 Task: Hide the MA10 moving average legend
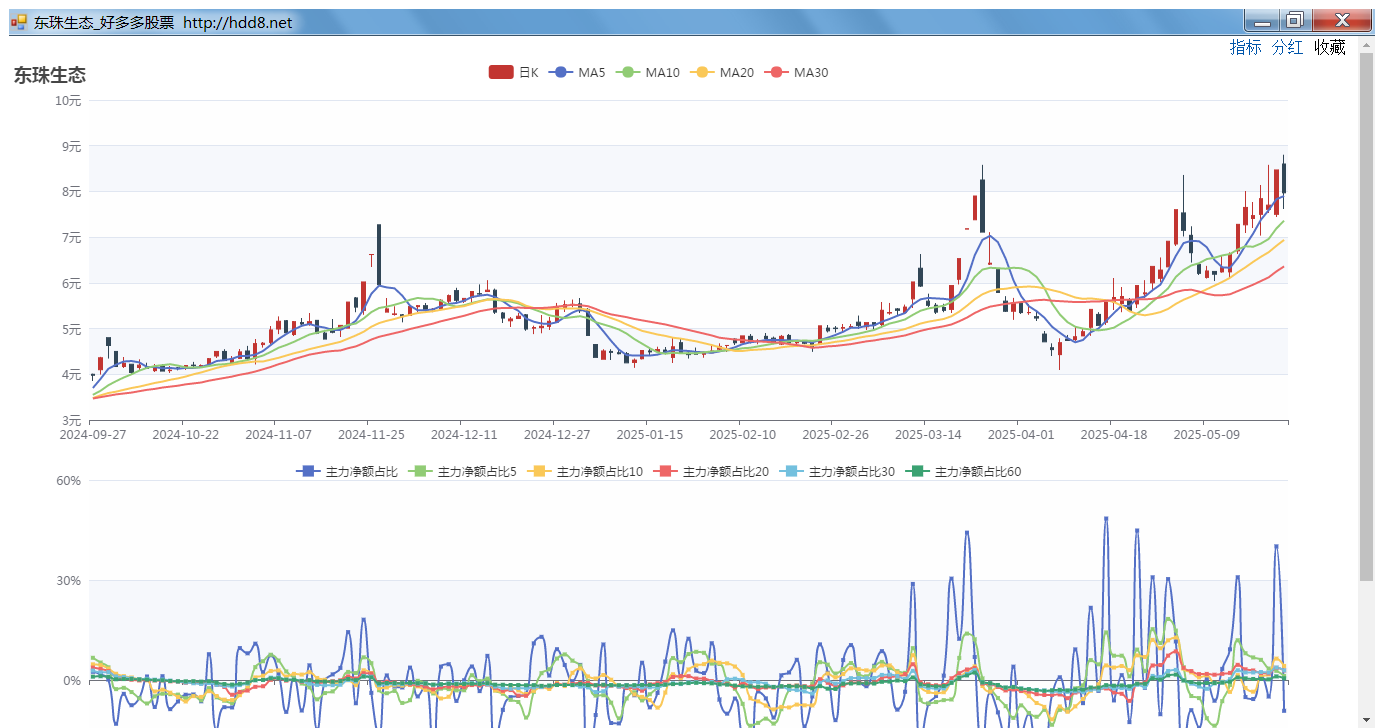pos(647,72)
